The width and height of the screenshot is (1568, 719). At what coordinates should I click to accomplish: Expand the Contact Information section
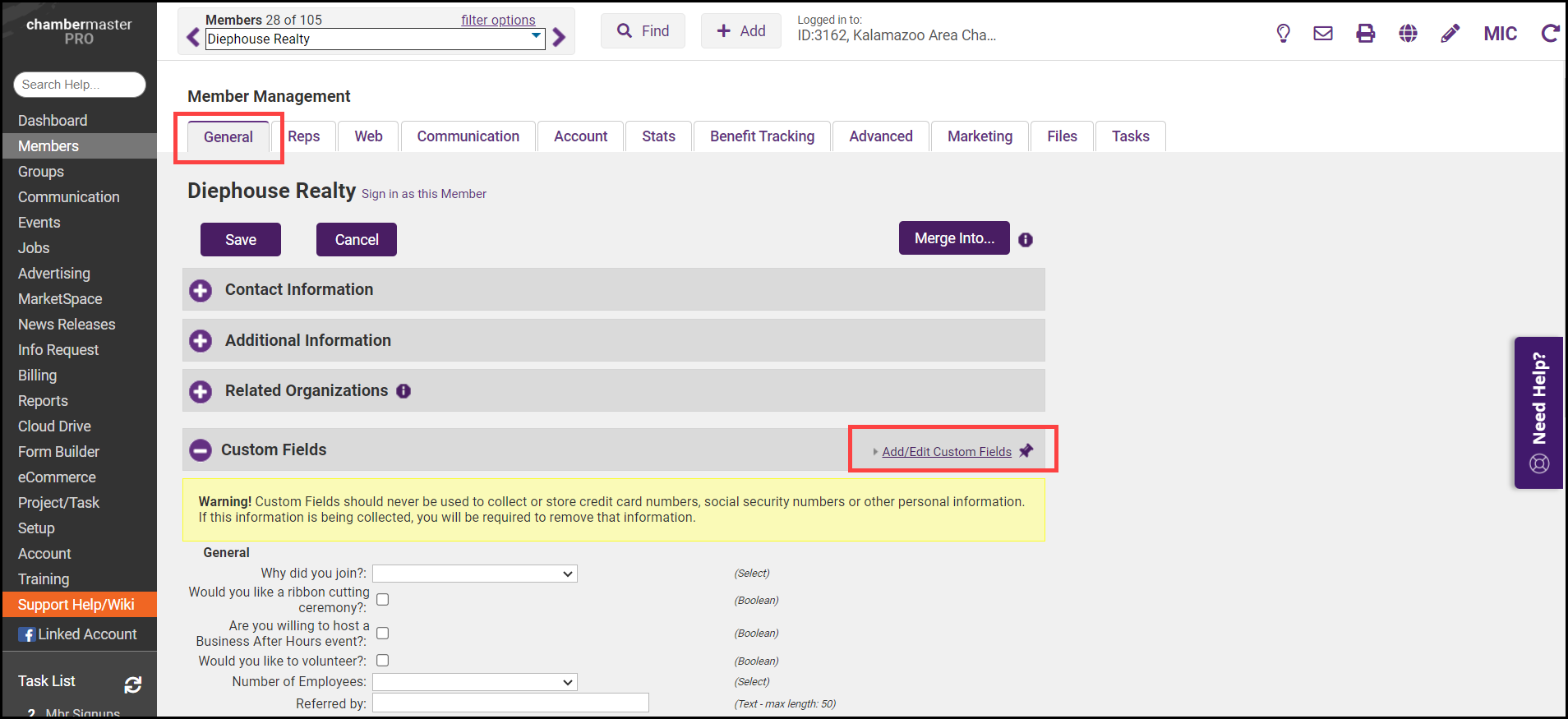[x=201, y=290]
